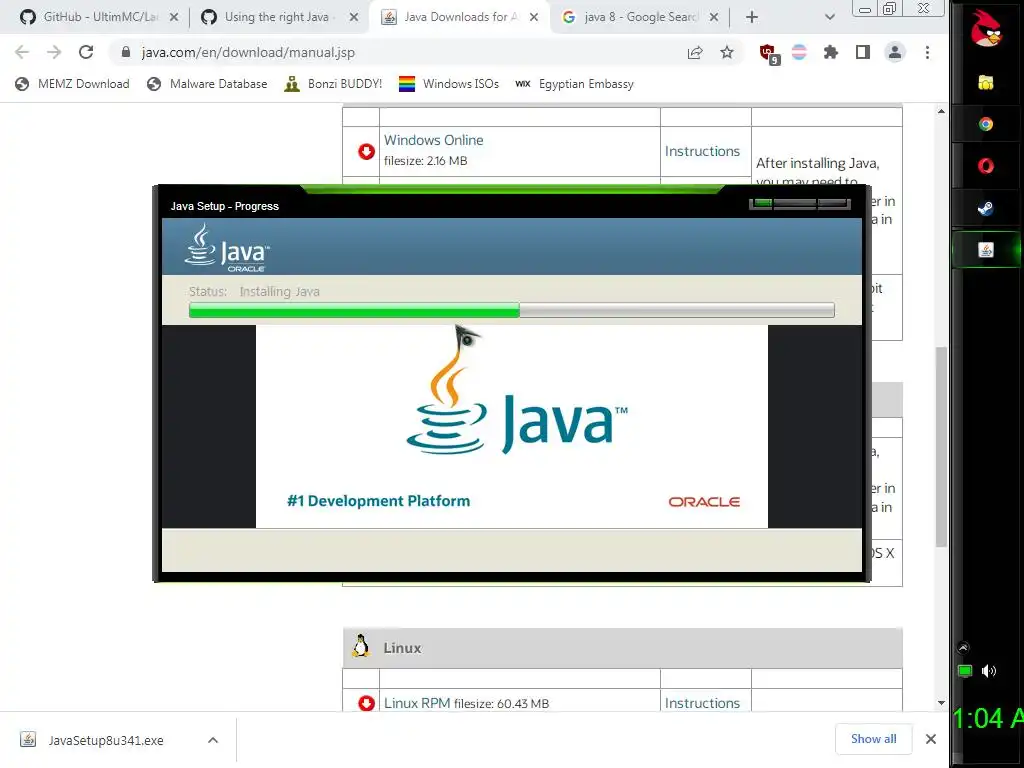Click the scrollbar up arrow
Image resolution: width=1024 pixels, height=768 pixels.
941,112
